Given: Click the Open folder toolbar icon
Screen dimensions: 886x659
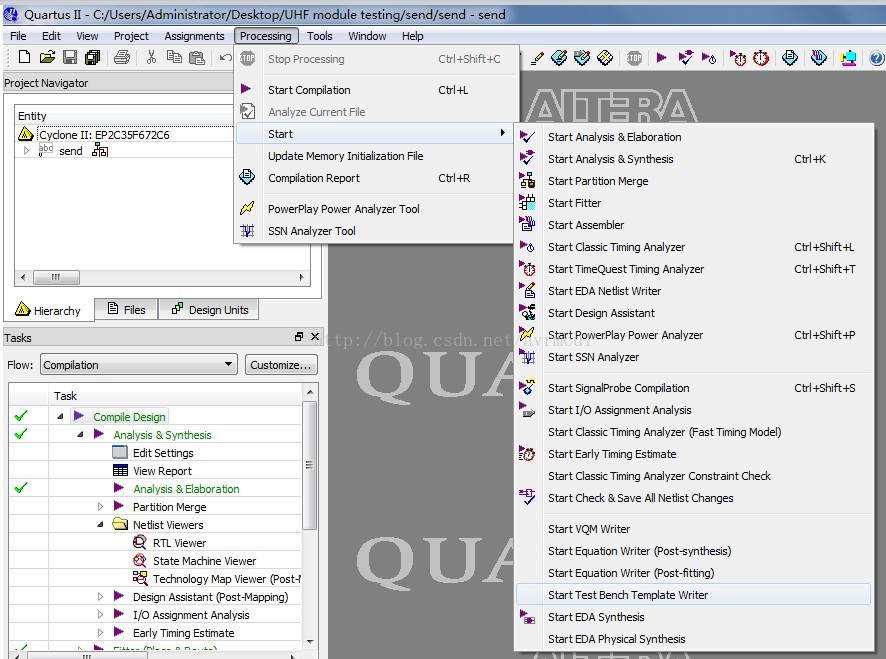Looking at the screenshot, I should tap(47, 57).
